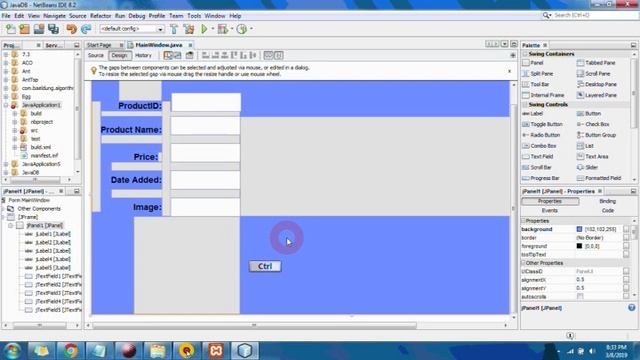Open the File menu
The width and height of the screenshot is (640, 360).
tap(6, 16)
